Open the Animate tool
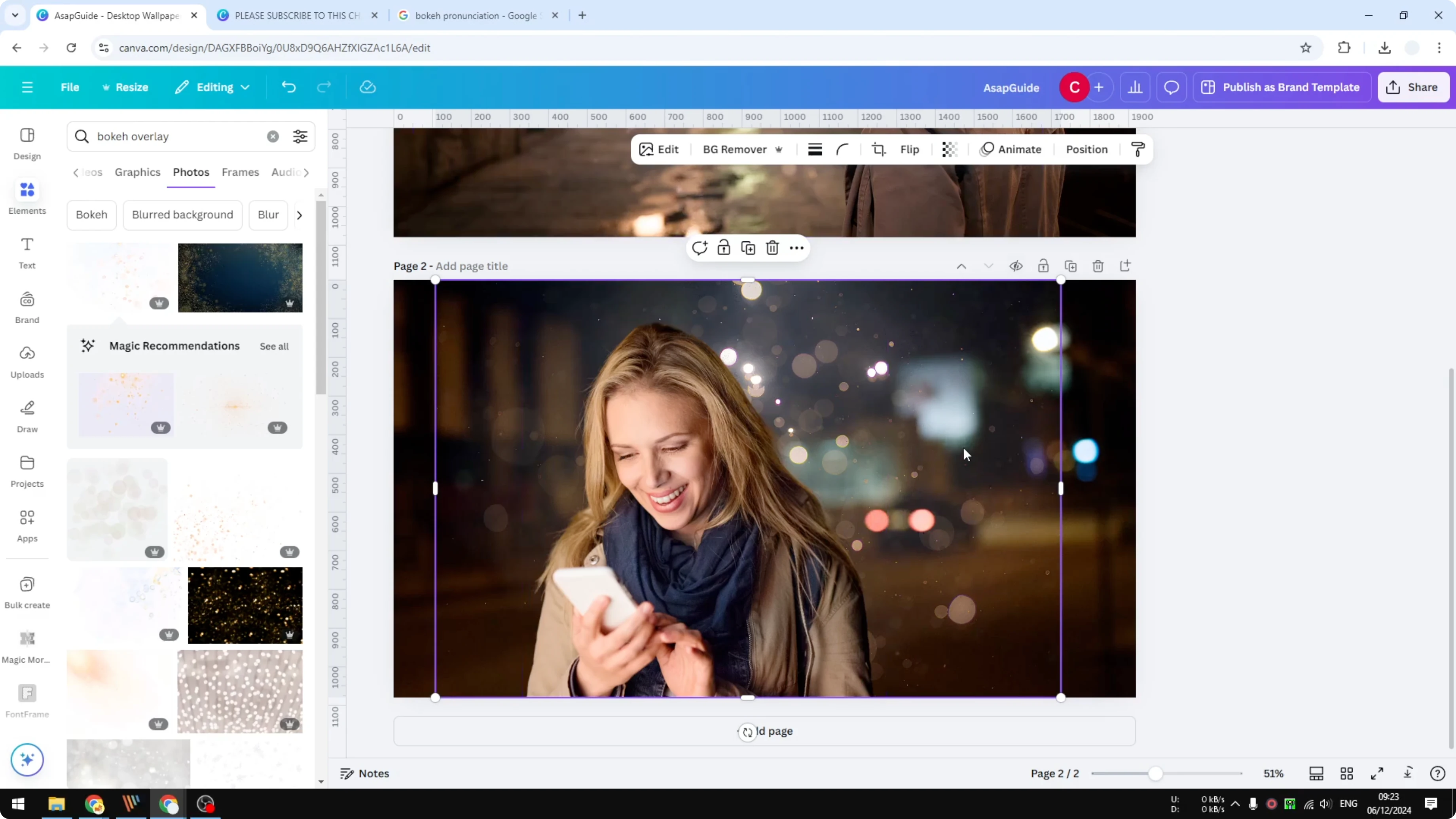This screenshot has width=1456, height=819. pos(1011,149)
